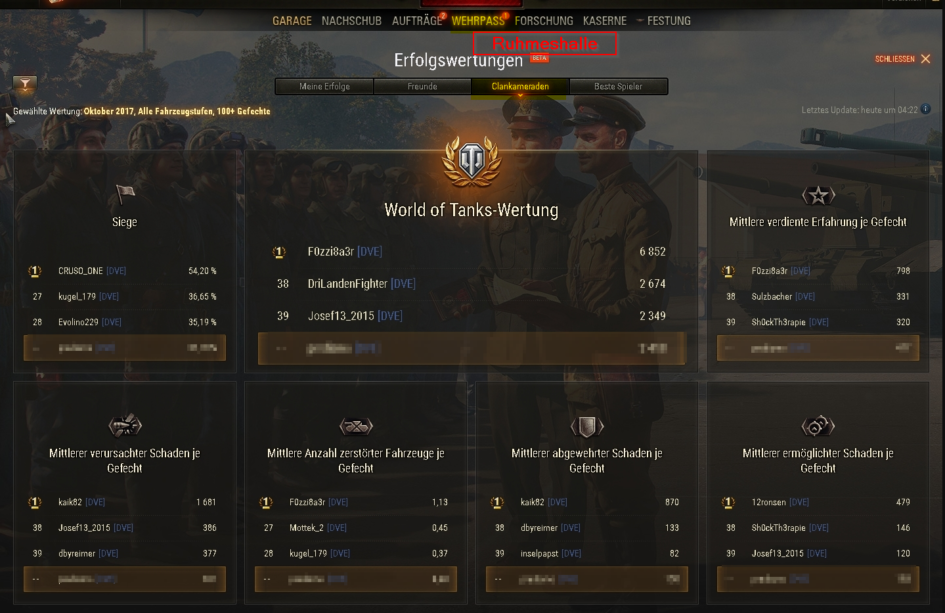Viewport: 945px width, 613px height.
Task: Click the World of Tanks laurel emblem
Action: 471,162
